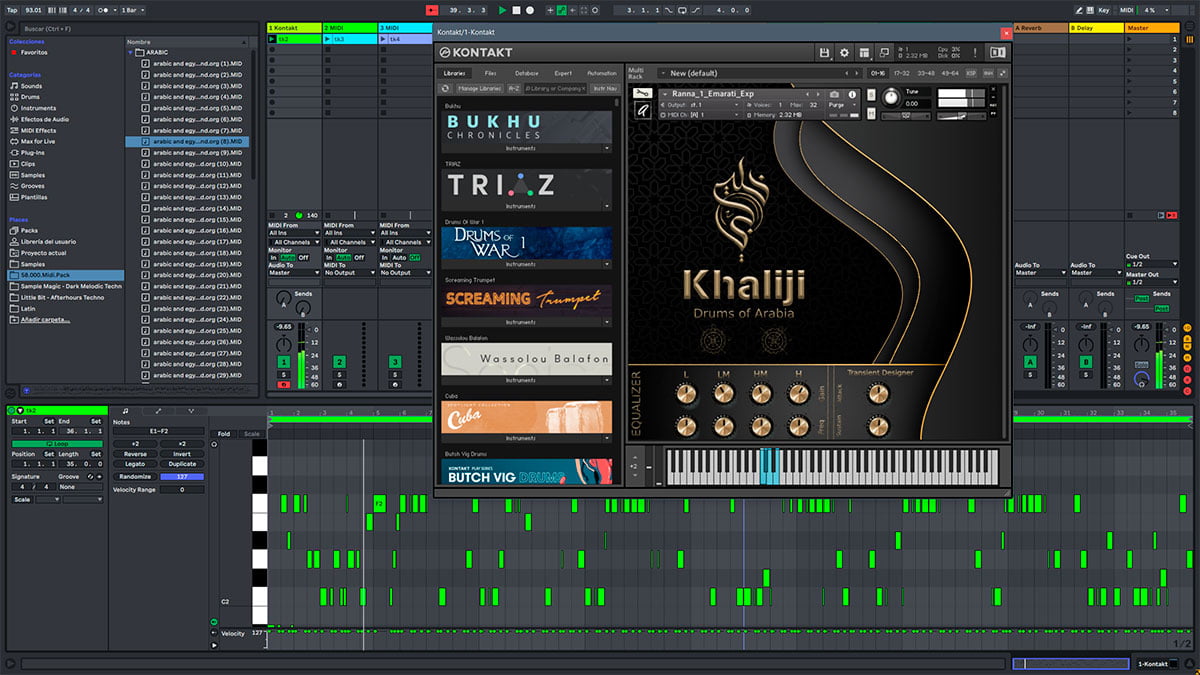Click the Sounds category icon in browser
Viewport: 1200px width, 675px height.
(13, 86)
